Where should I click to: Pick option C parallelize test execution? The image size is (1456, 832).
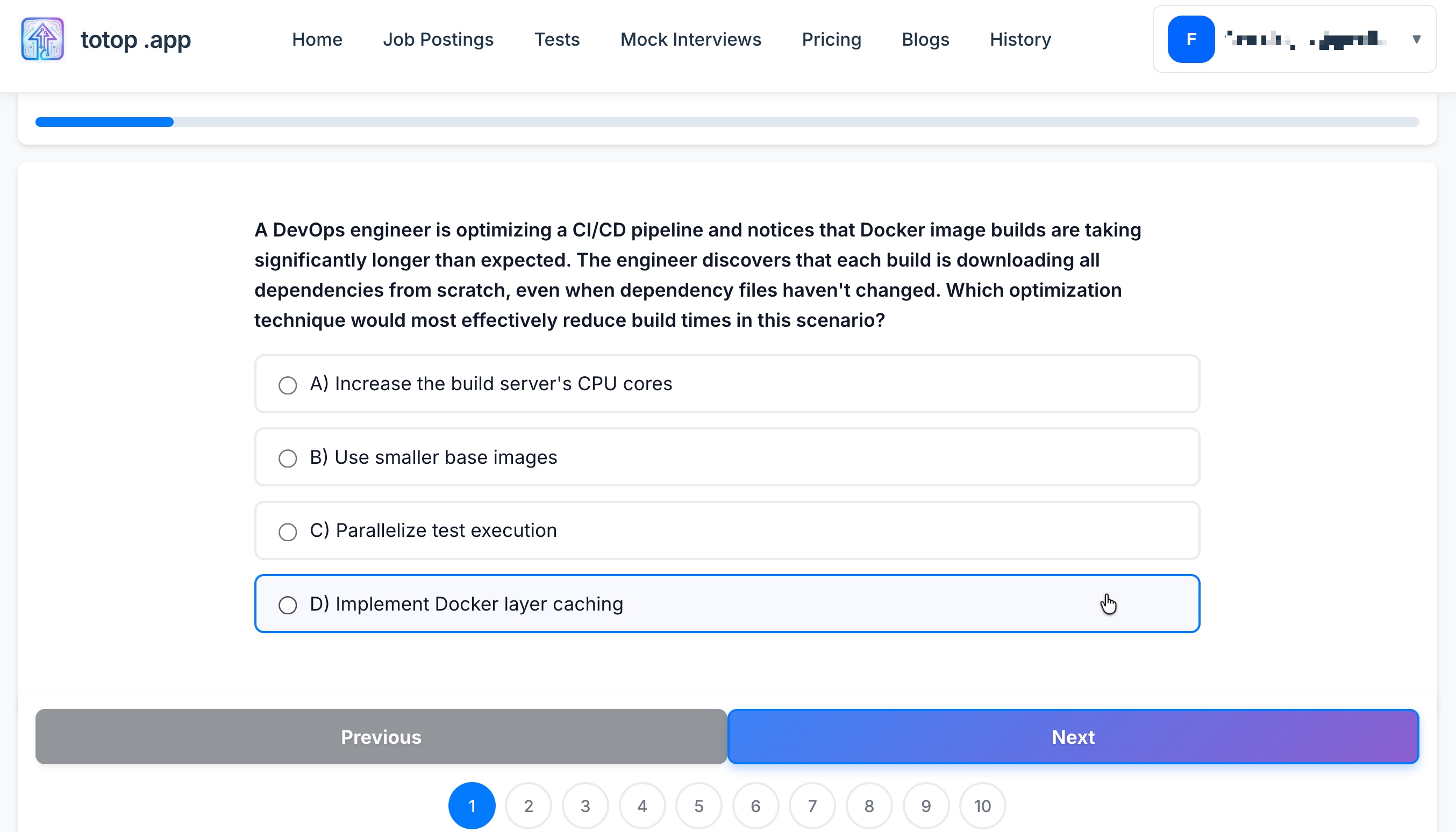(726, 531)
